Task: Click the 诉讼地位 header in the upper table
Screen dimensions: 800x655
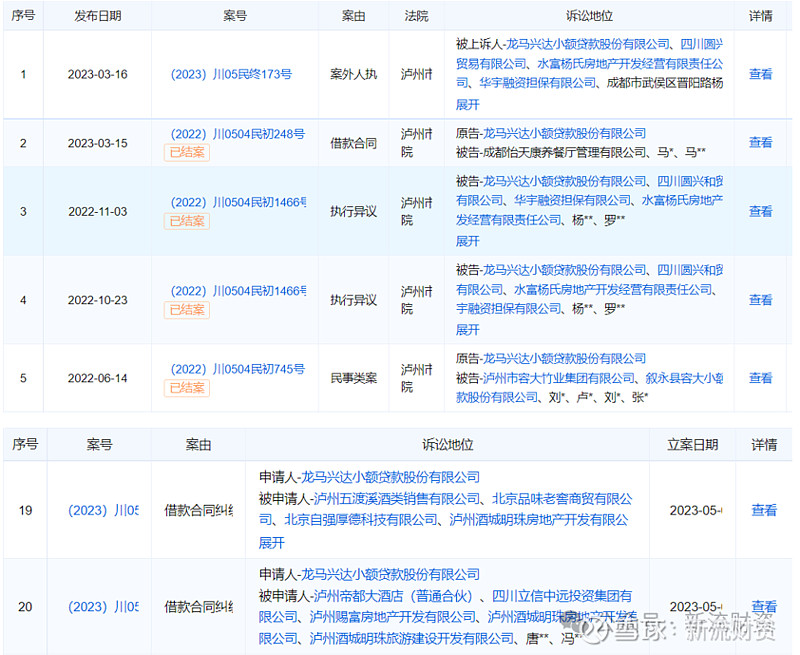Action: 589,16
